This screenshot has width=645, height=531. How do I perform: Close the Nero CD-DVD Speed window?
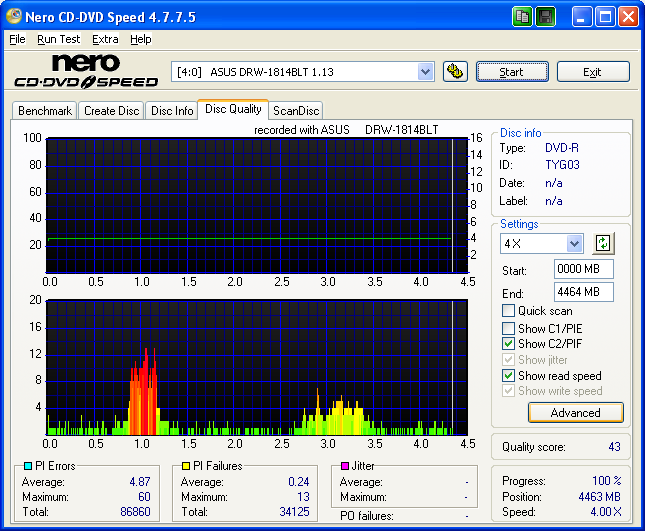[x=629, y=17]
